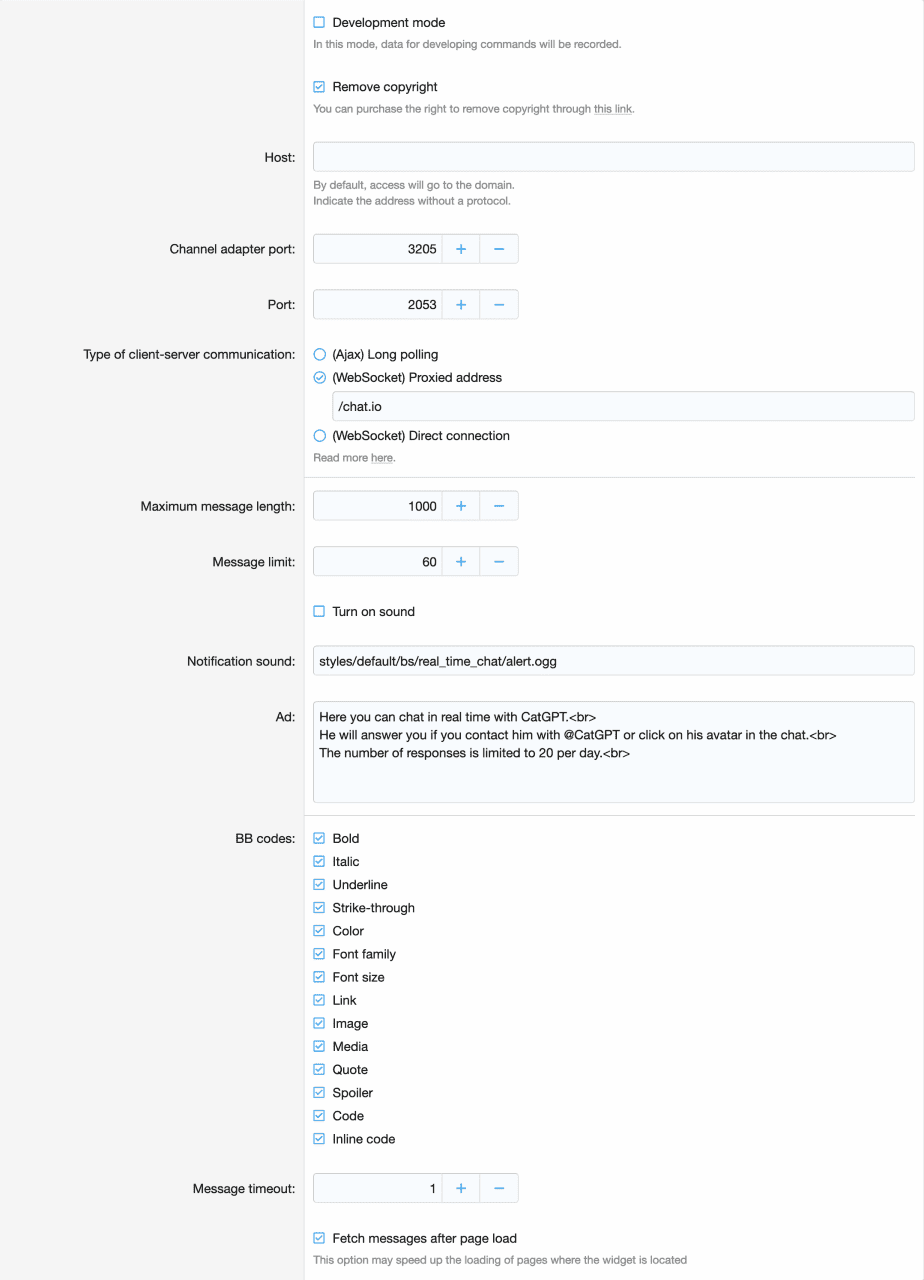
Task: Enable Development mode checkbox
Action: click(x=320, y=22)
